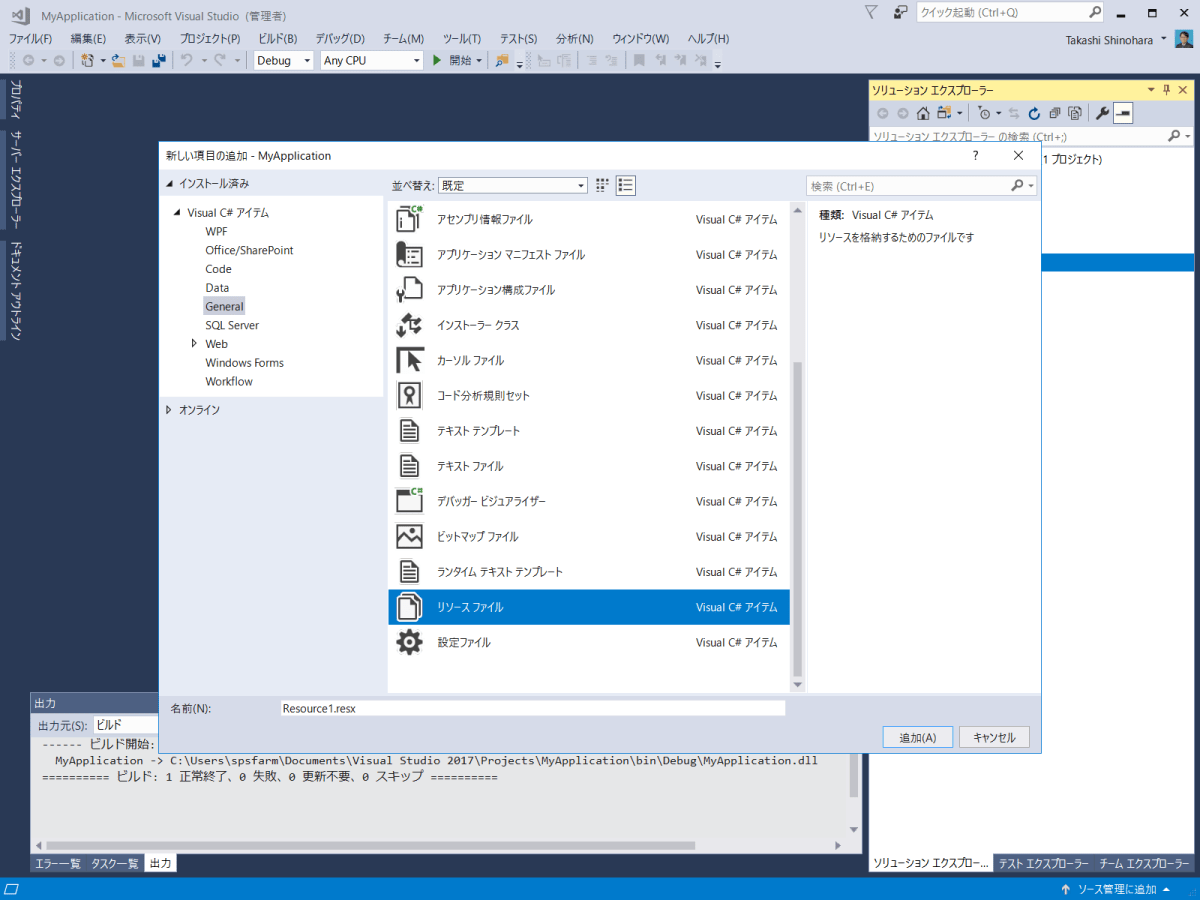Click the dialog help question mark

click(x=975, y=155)
